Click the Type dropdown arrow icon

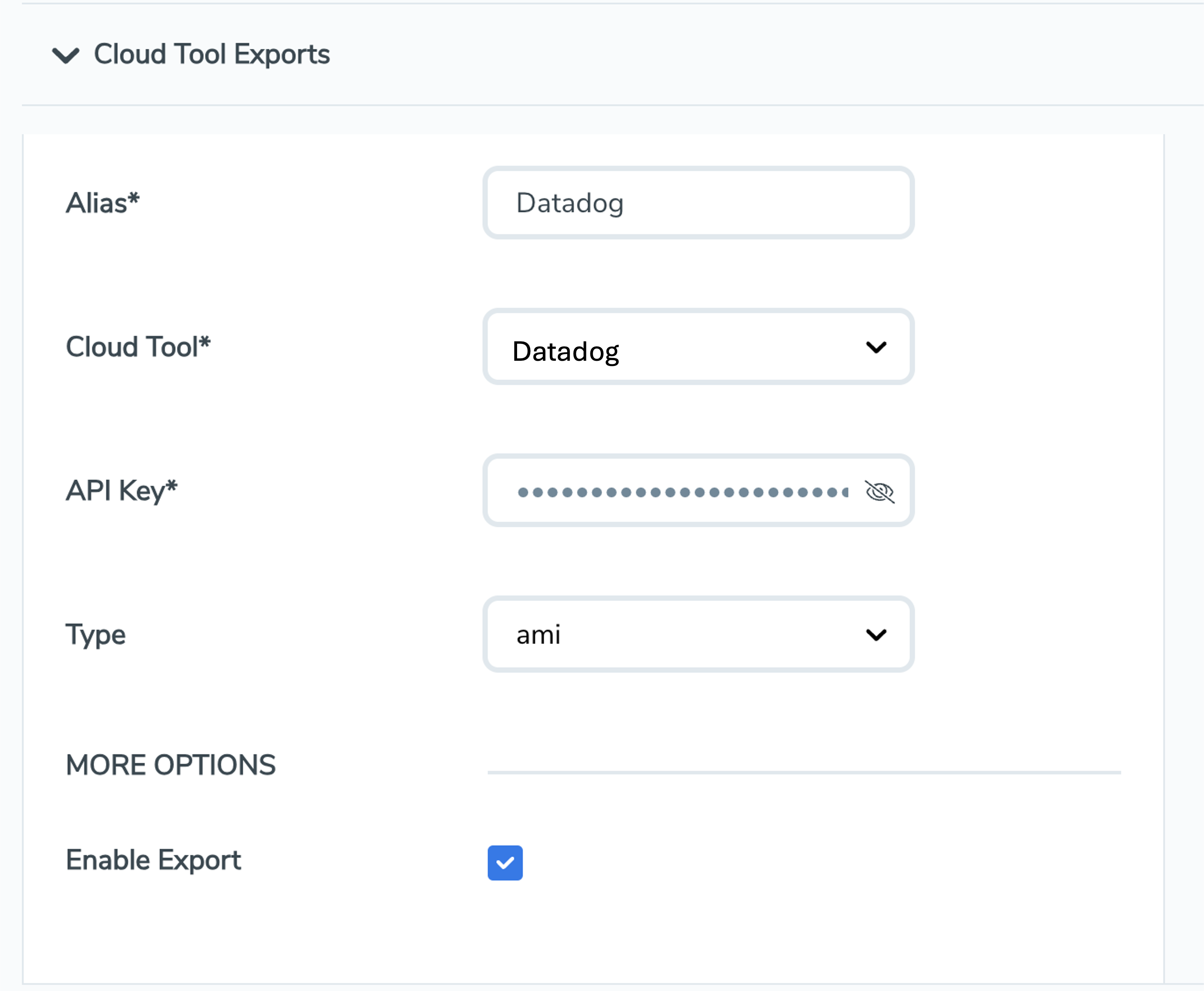876,634
